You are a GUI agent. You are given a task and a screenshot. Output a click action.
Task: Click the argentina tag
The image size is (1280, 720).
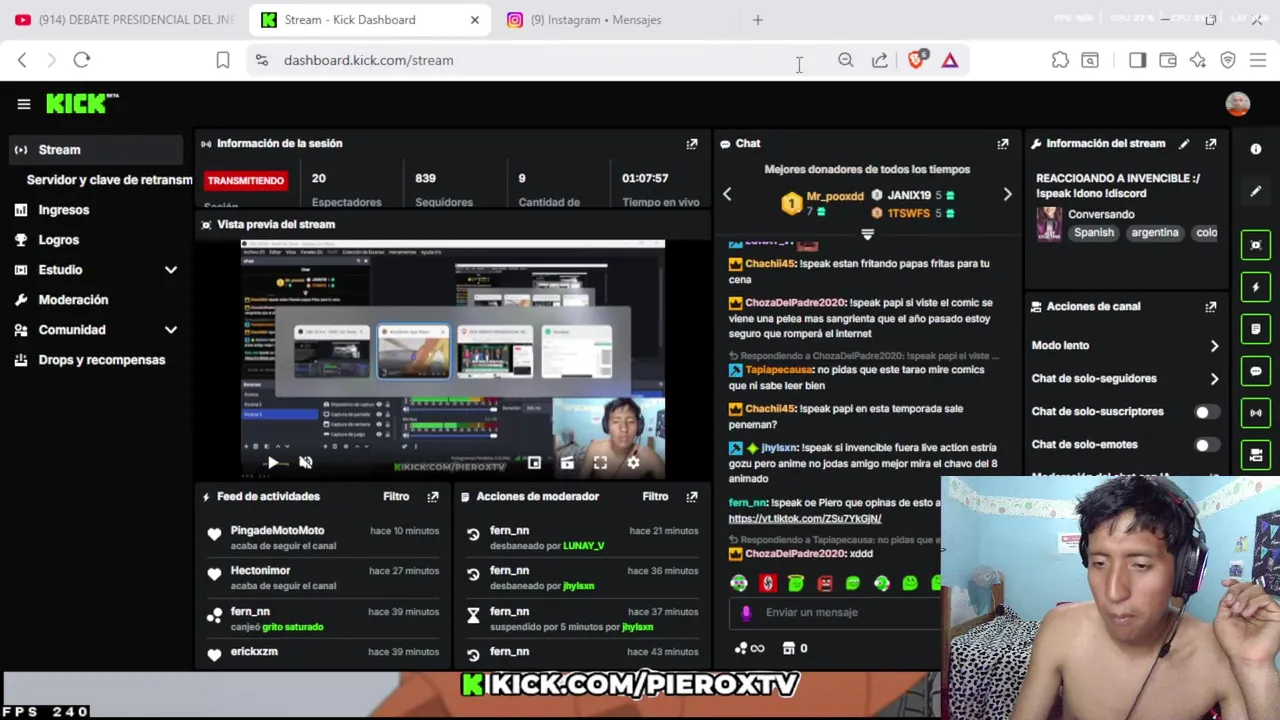[x=1155, y=233]
